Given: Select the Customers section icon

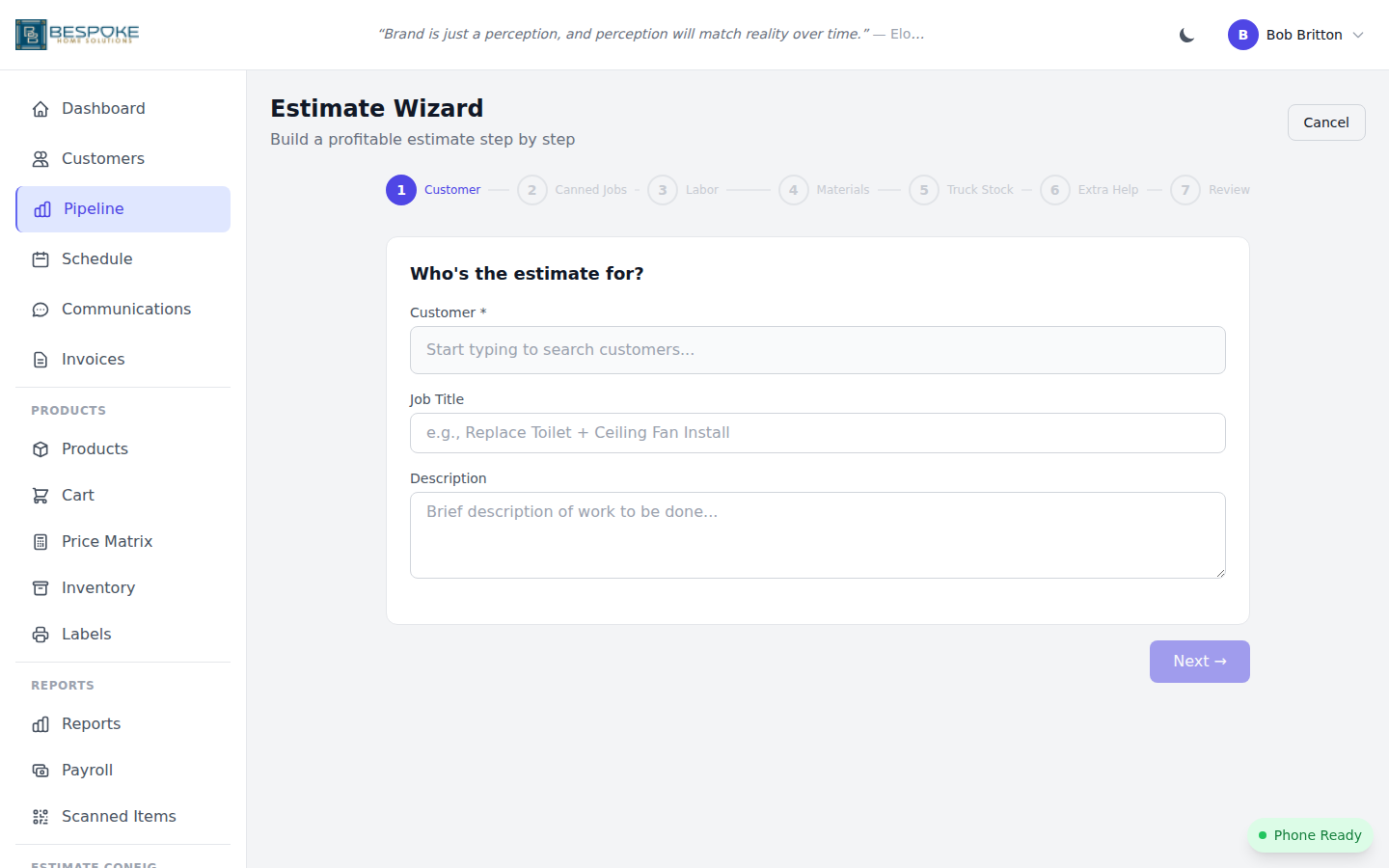Looking at the screenshot, I should [x=41, y=158].
